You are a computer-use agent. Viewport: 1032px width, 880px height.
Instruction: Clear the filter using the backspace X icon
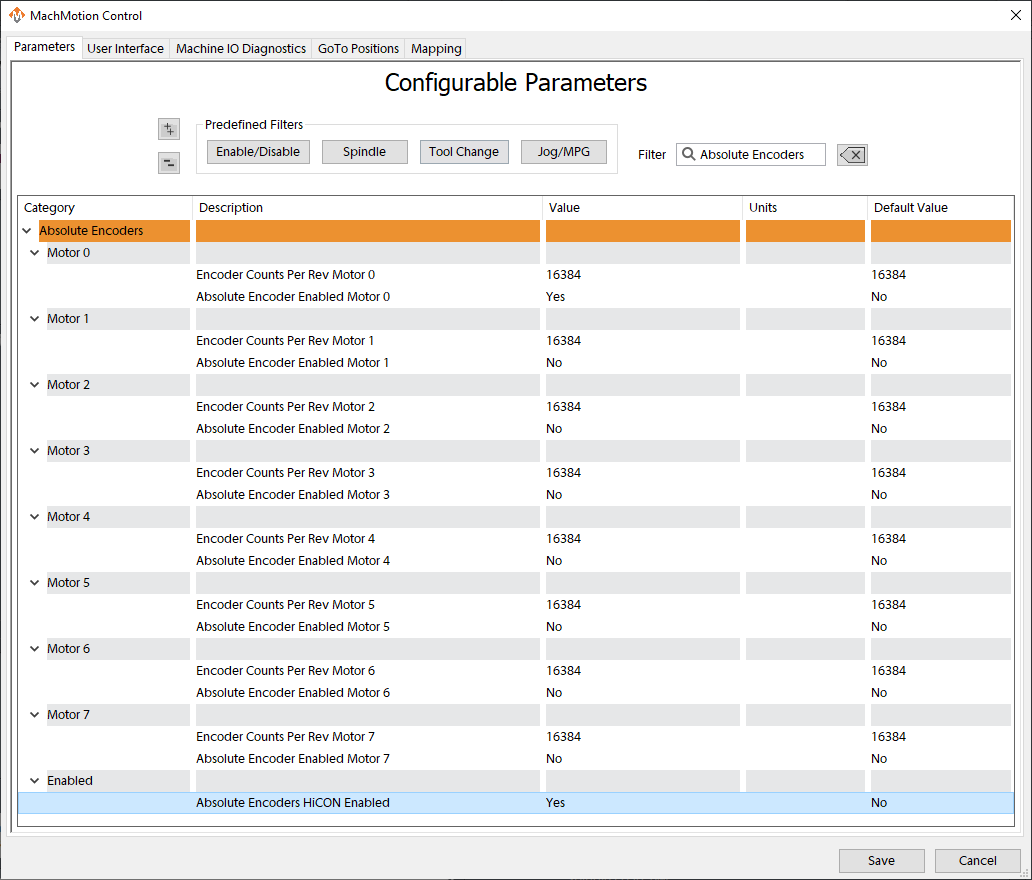click(x=851, y=154)
